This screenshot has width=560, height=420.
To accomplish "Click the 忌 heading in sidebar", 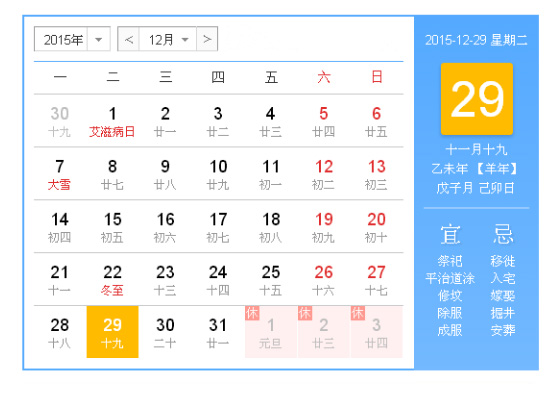I will tap(503, 234).
